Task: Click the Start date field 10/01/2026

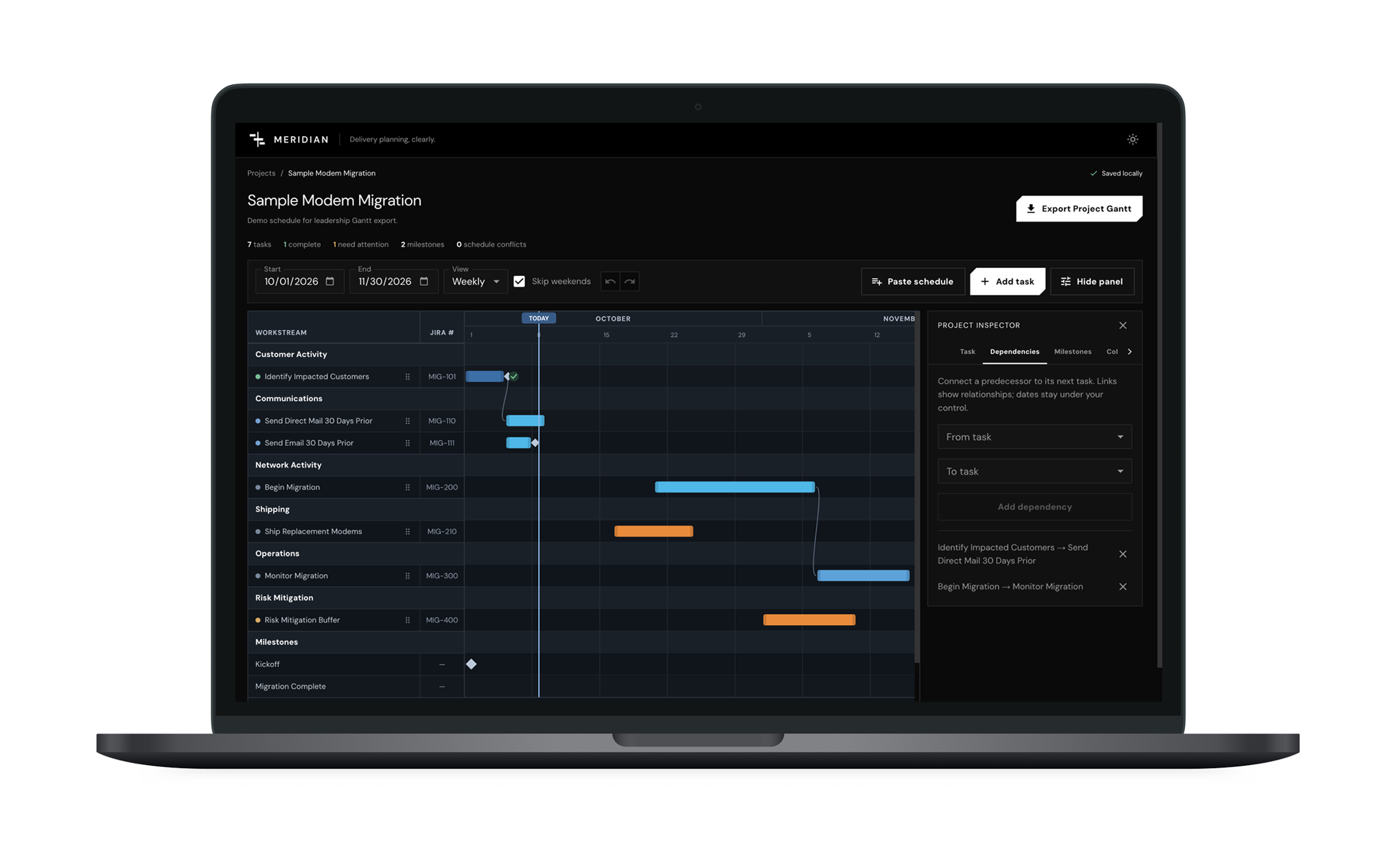Action: click(x=299, y=281)
